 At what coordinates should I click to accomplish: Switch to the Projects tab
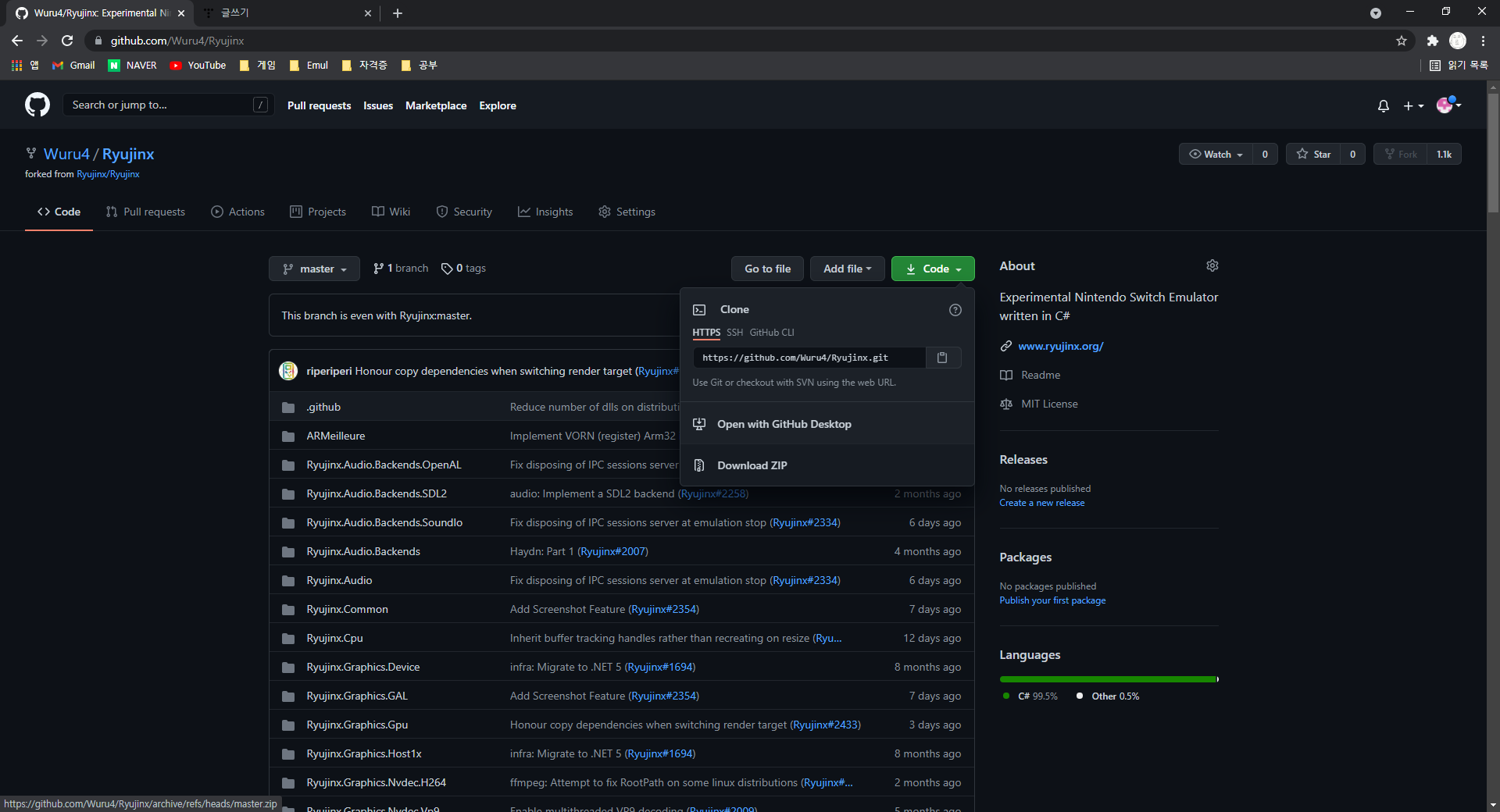(318, 212)
